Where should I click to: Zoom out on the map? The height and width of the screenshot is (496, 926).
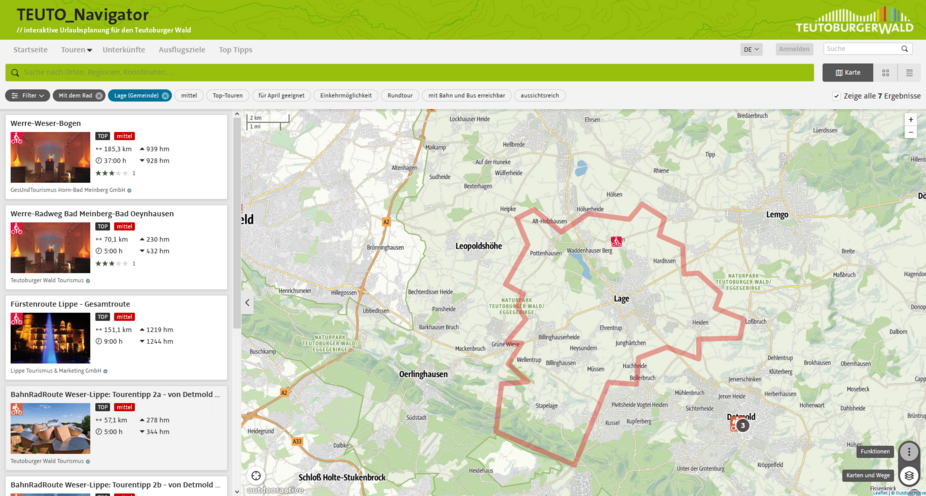910,132
